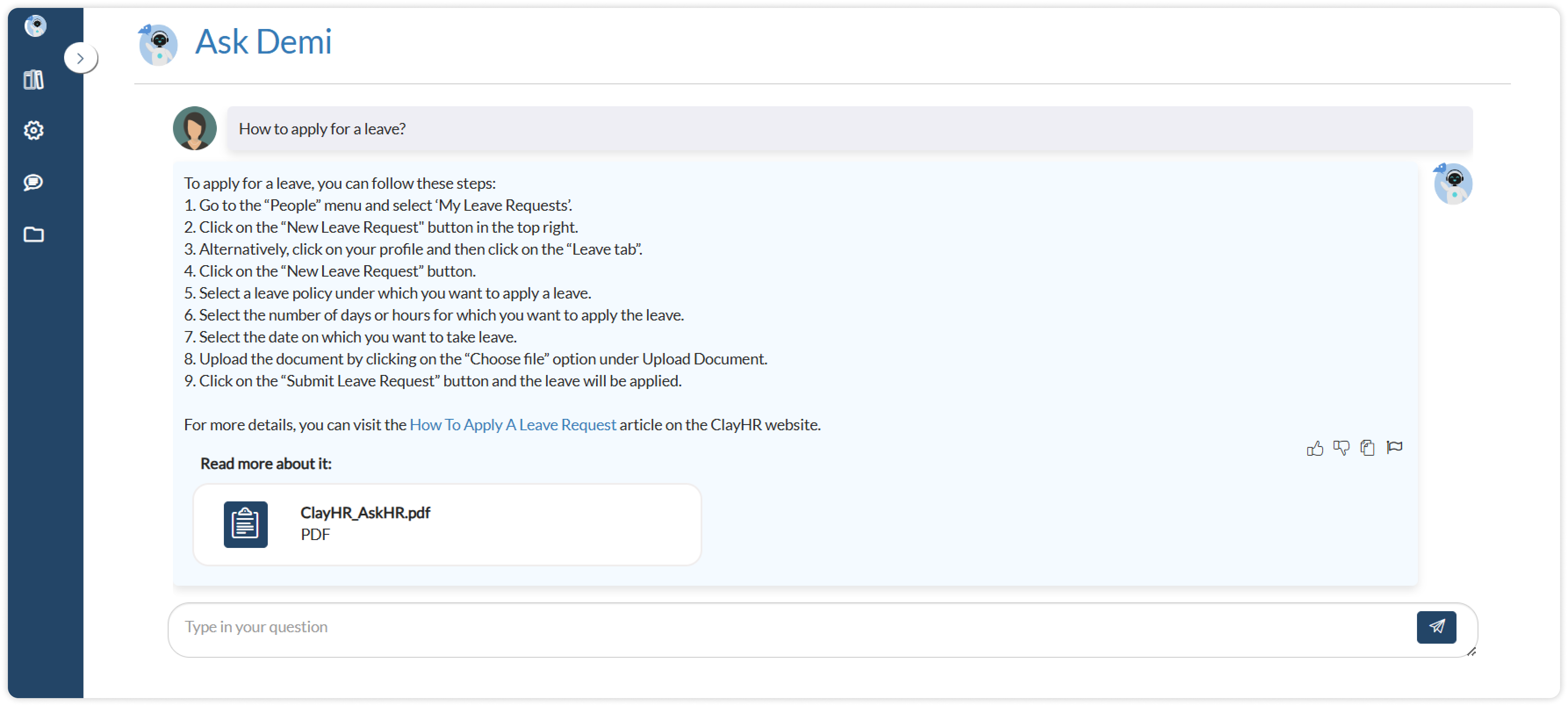Send the question with paper plane button

(x=1436, y=627)
